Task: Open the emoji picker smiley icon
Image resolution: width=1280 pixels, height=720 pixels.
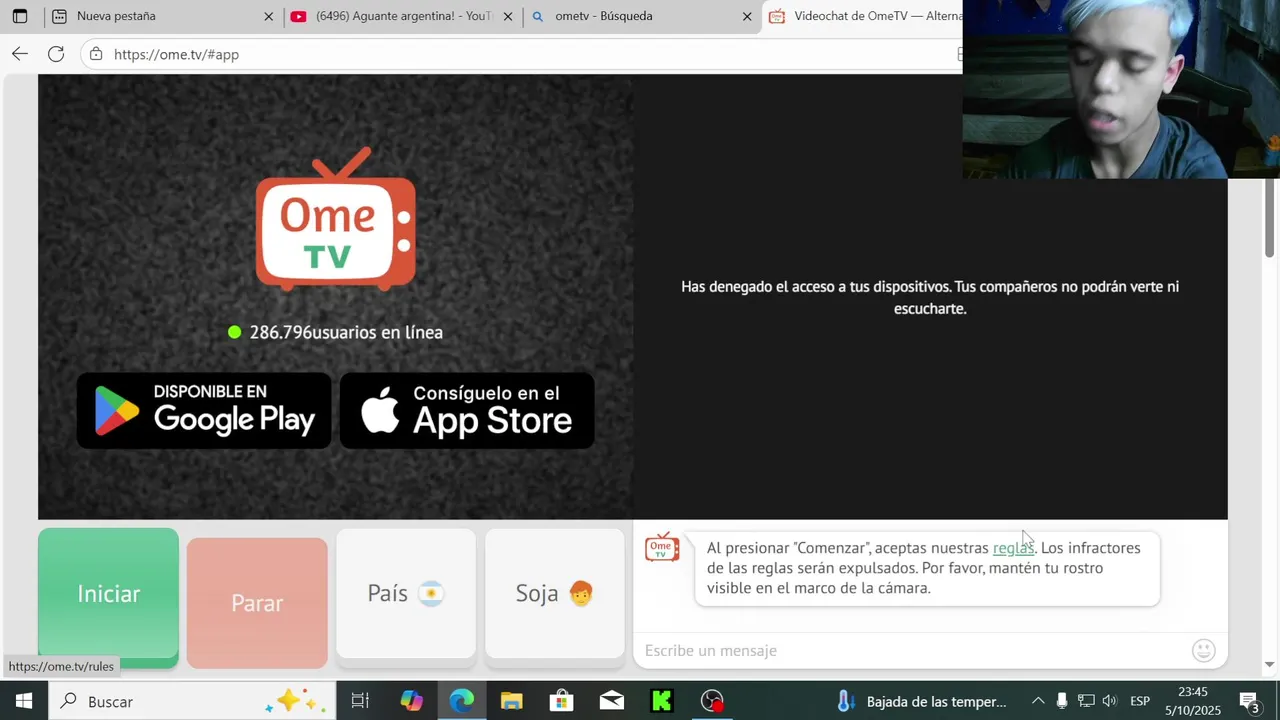Action: [x=1204, y=651]
